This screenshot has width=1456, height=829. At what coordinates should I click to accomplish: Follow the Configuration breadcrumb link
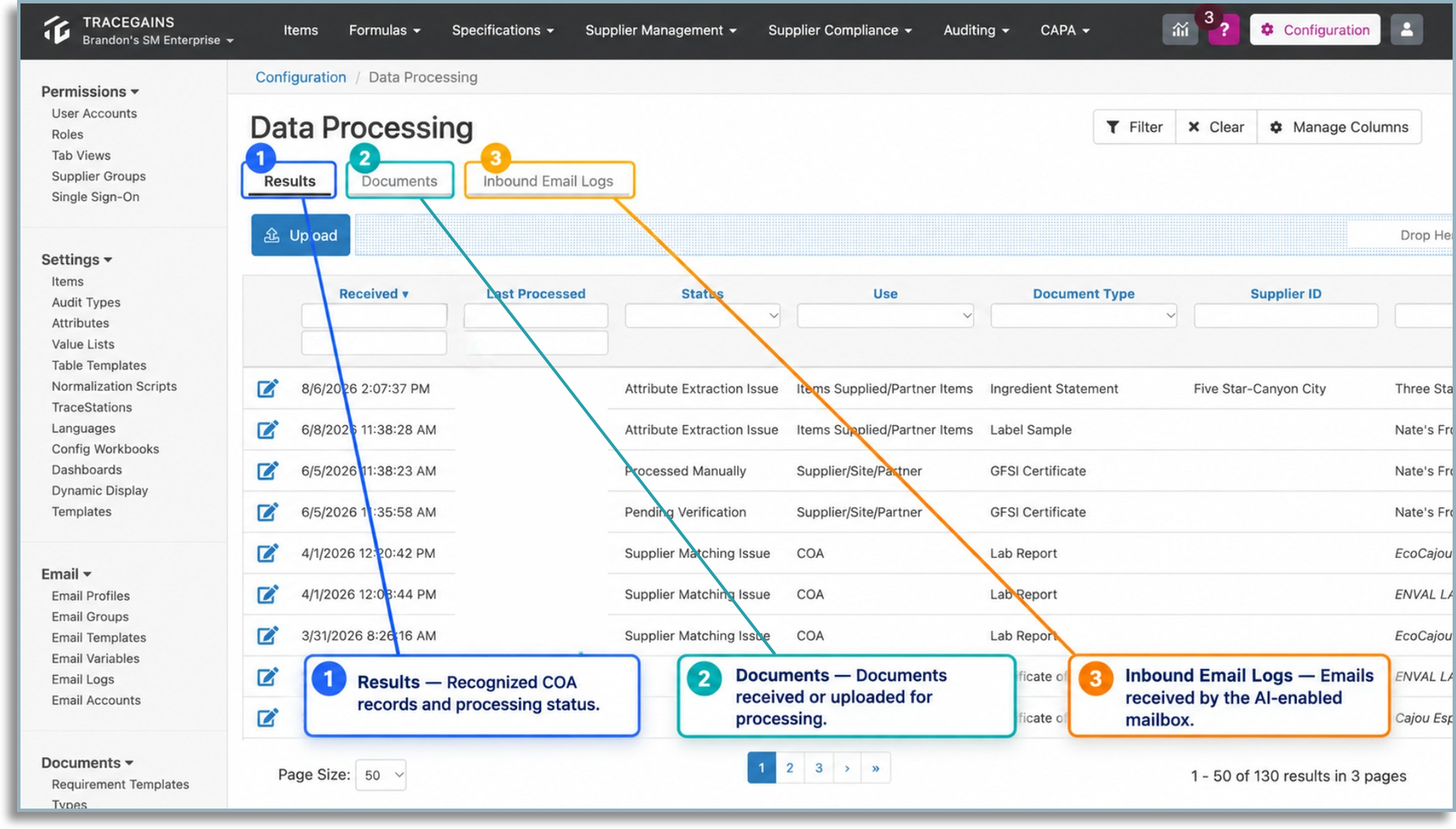pos(301,78)
